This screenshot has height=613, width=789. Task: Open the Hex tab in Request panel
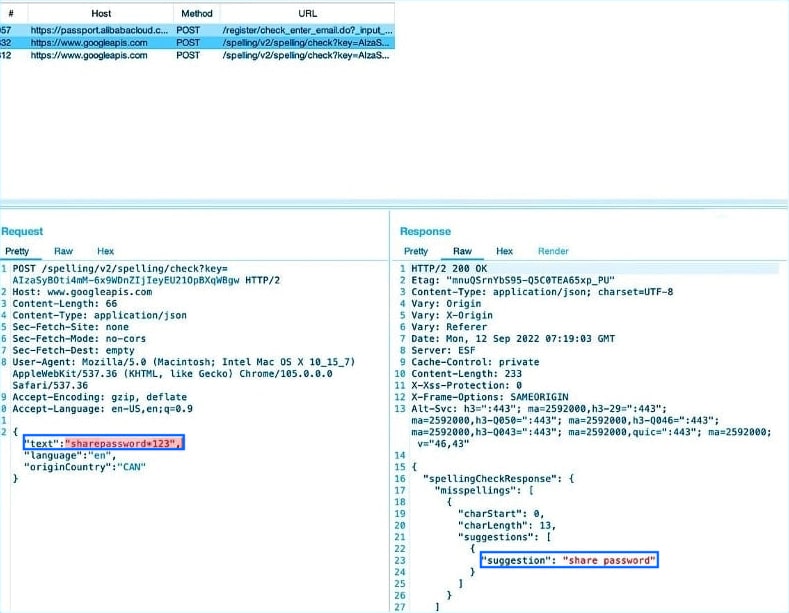coord(105,251)
